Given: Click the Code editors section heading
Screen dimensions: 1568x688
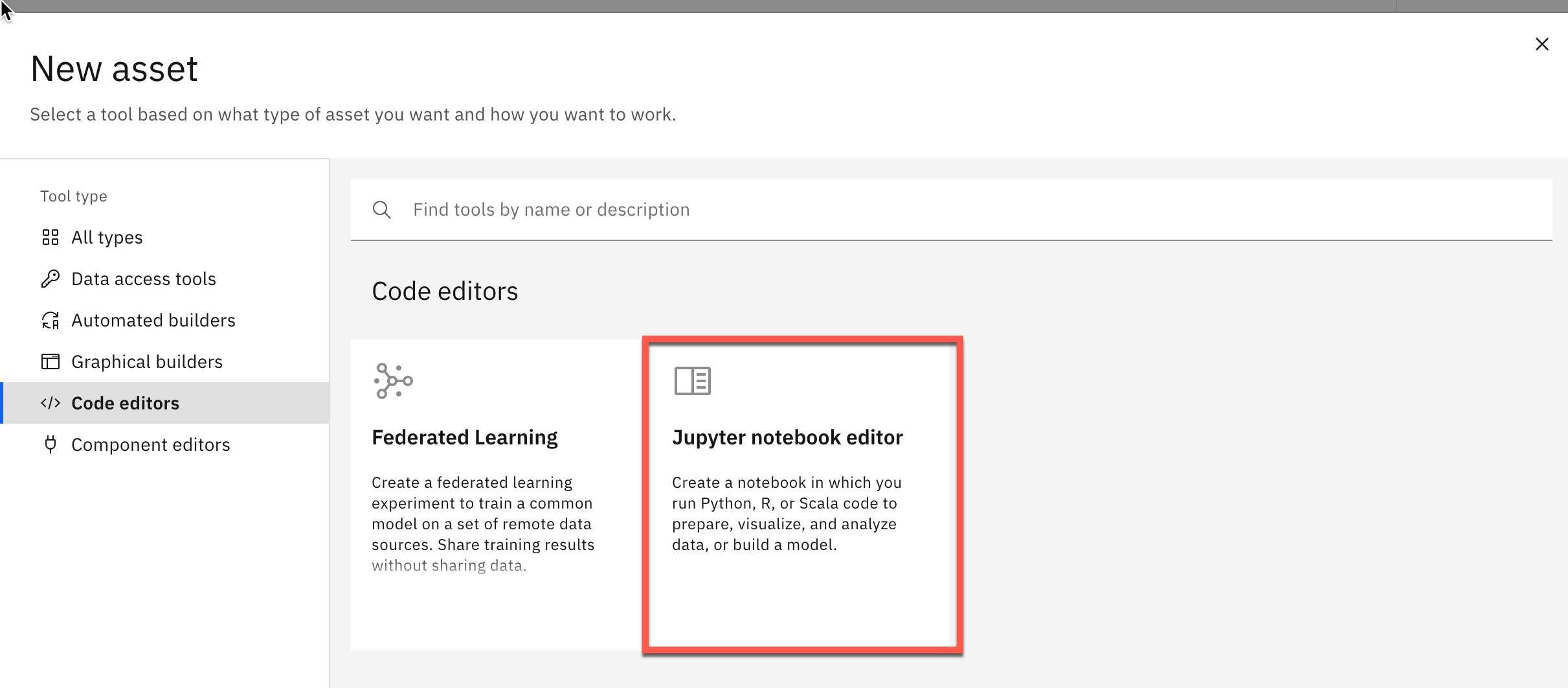Looking at the screenshot, I should (x=445, y=291).
